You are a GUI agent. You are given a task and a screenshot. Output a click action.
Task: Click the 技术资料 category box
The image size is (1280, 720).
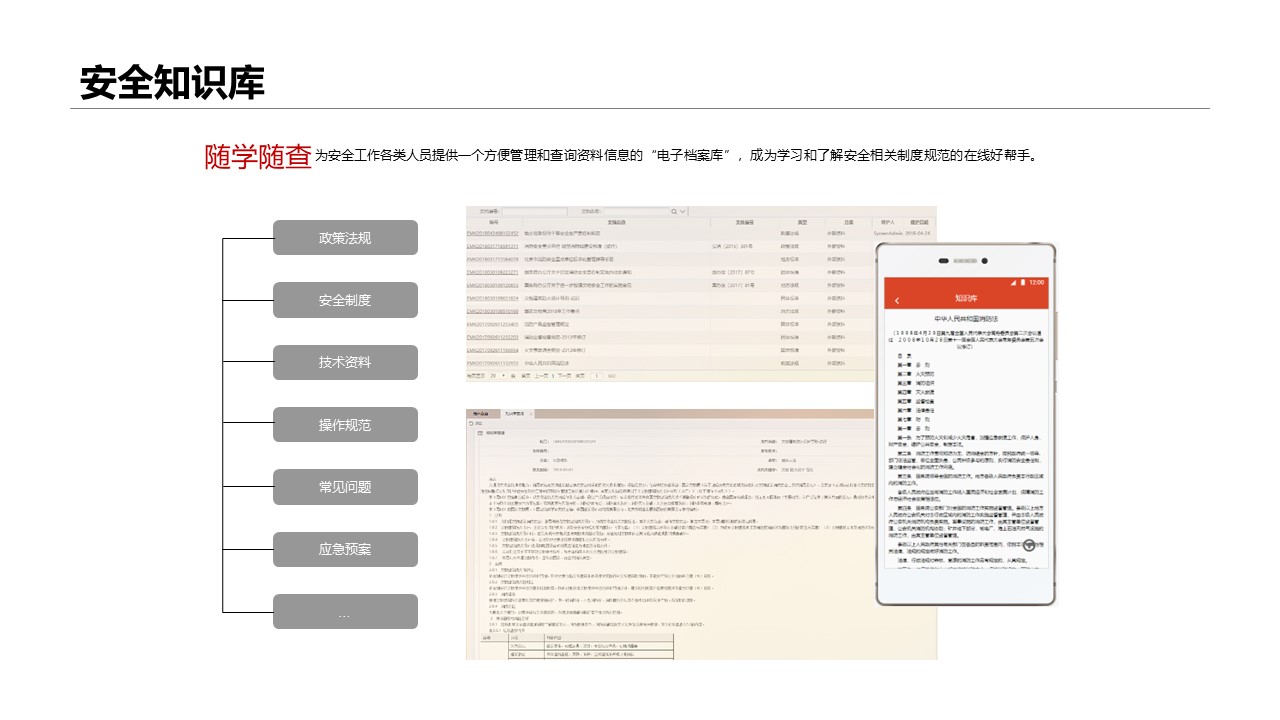(345, 362)
